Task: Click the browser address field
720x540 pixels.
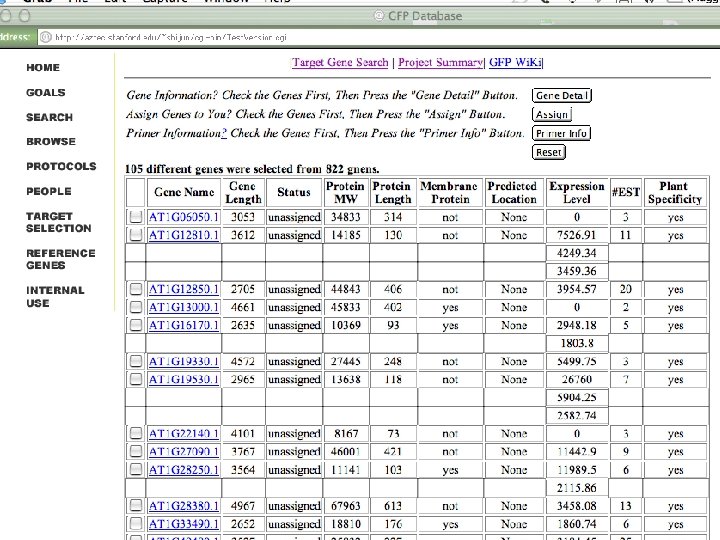Action: pyautogui.click(x=377, y=37)
